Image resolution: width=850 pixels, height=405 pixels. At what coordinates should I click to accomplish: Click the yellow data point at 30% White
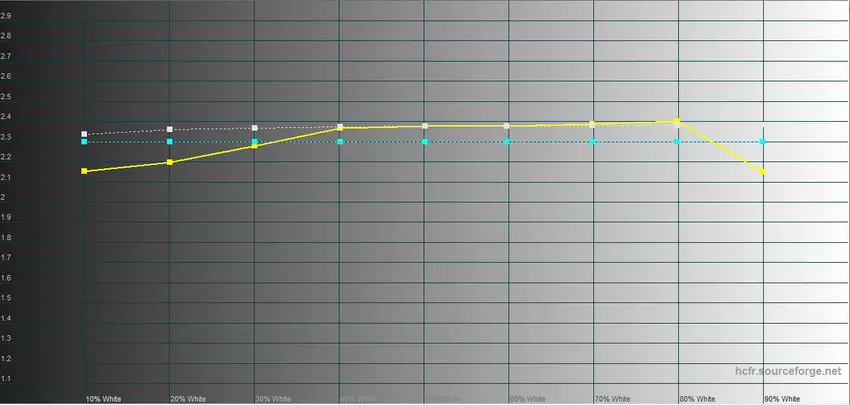pos(255,145)
